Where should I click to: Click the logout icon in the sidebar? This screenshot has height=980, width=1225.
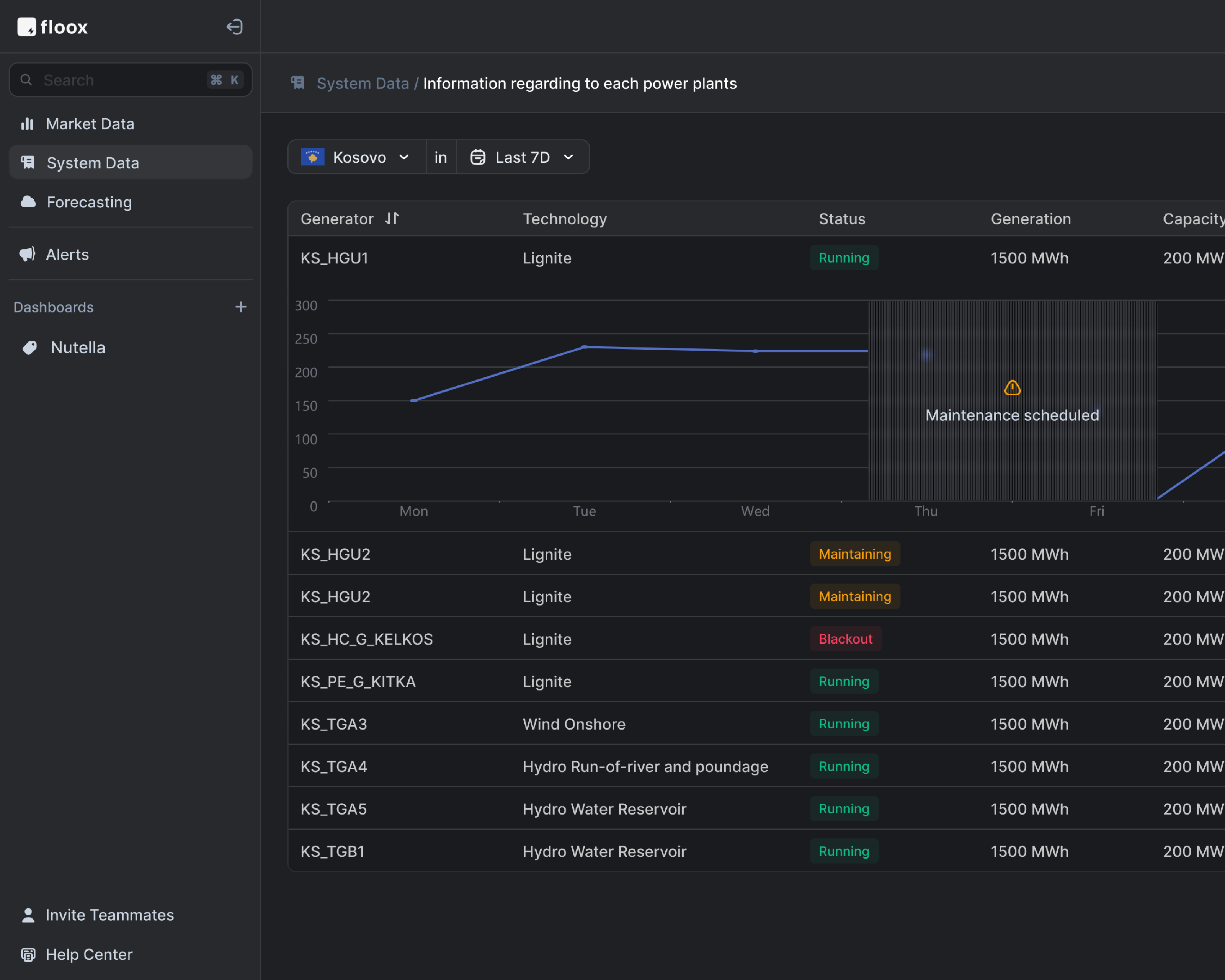pyautogui.click(x=234, y=27)
